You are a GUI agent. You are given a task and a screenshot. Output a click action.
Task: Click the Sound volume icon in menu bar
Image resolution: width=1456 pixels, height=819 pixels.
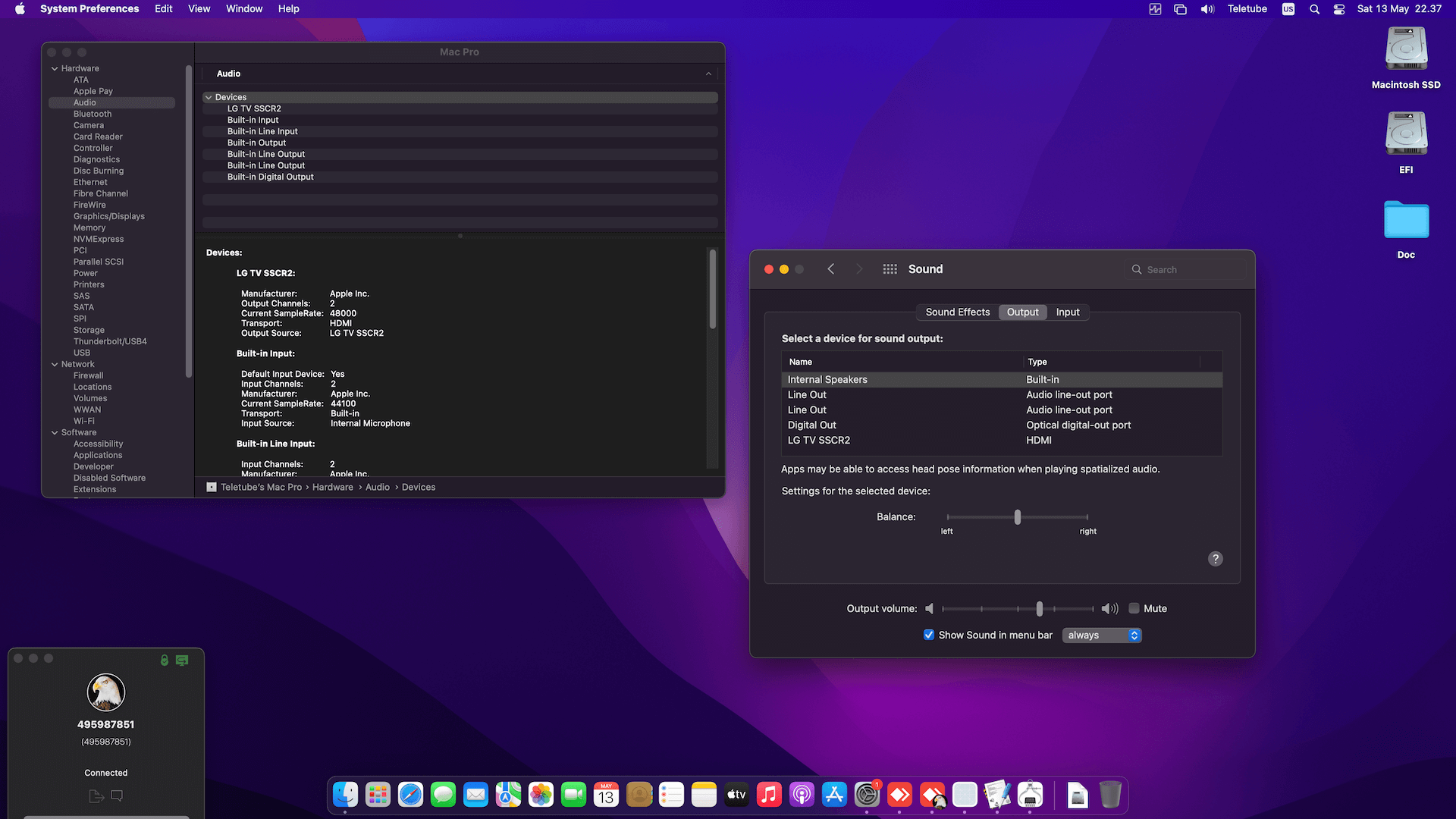point(1207,9)
